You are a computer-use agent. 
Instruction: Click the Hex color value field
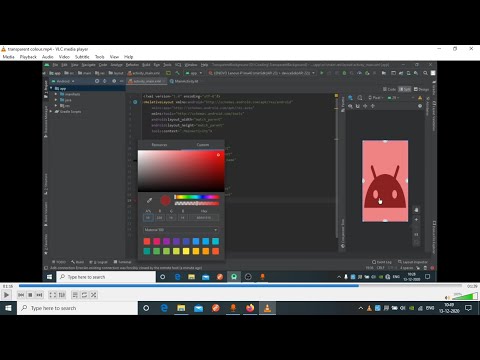point(204,218)
